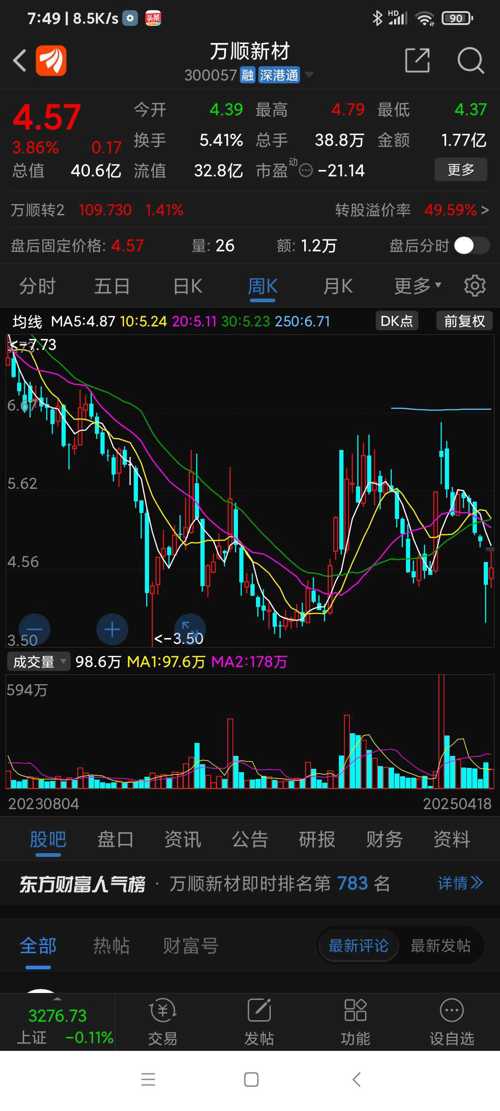Screen dimensions: 500x1111
Task: Add stock via 设自选 icon
Action: click(451, 1023)
